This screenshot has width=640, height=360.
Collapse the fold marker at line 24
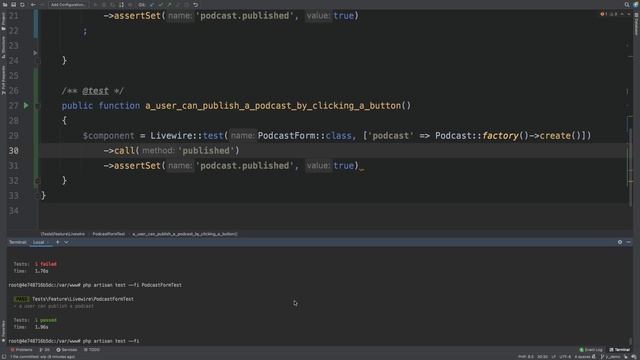coord(37,61)
